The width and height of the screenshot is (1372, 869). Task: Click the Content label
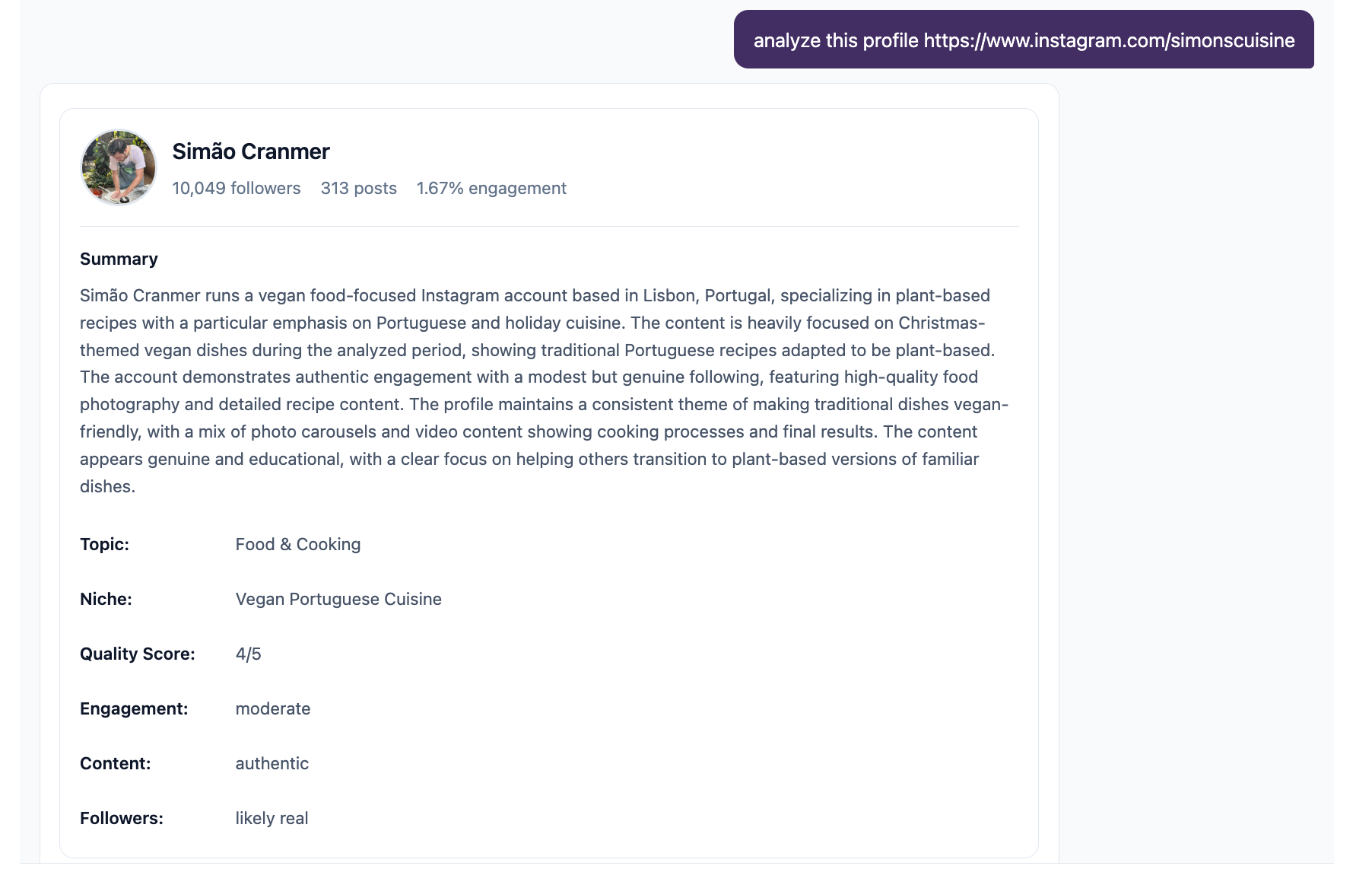pos(116,763)
